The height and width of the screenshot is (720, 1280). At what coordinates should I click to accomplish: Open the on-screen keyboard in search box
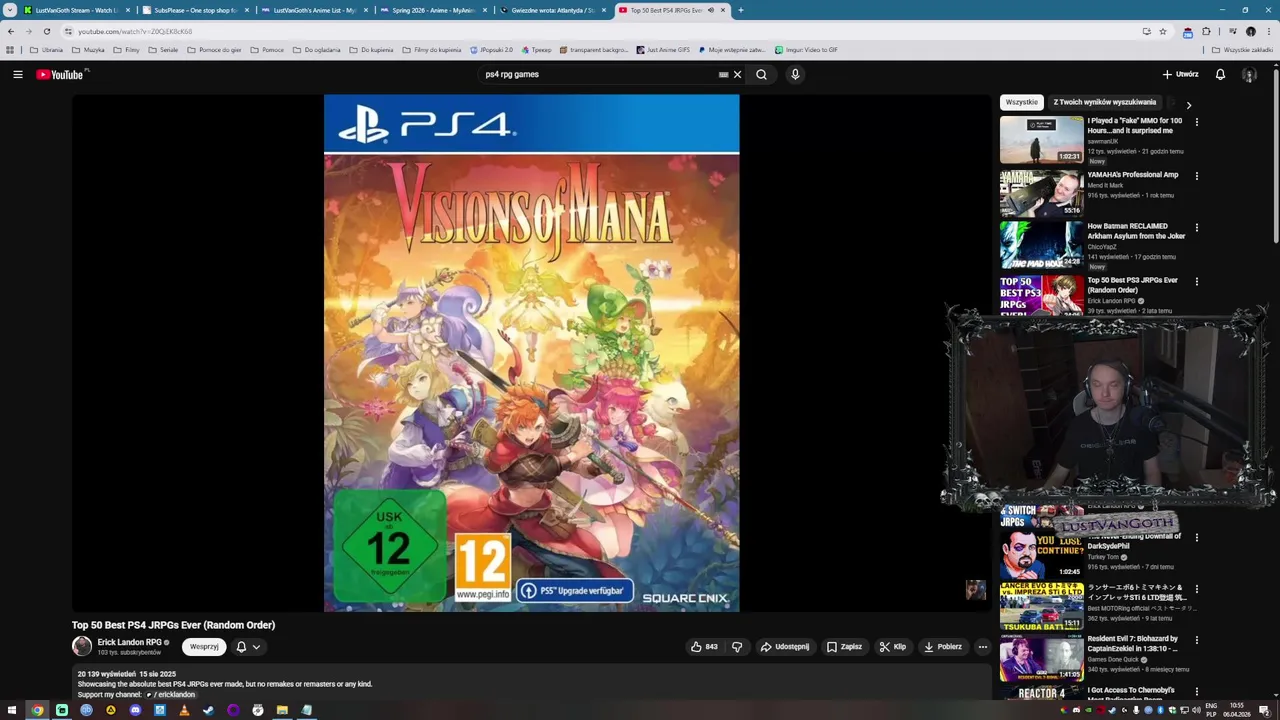723,74
